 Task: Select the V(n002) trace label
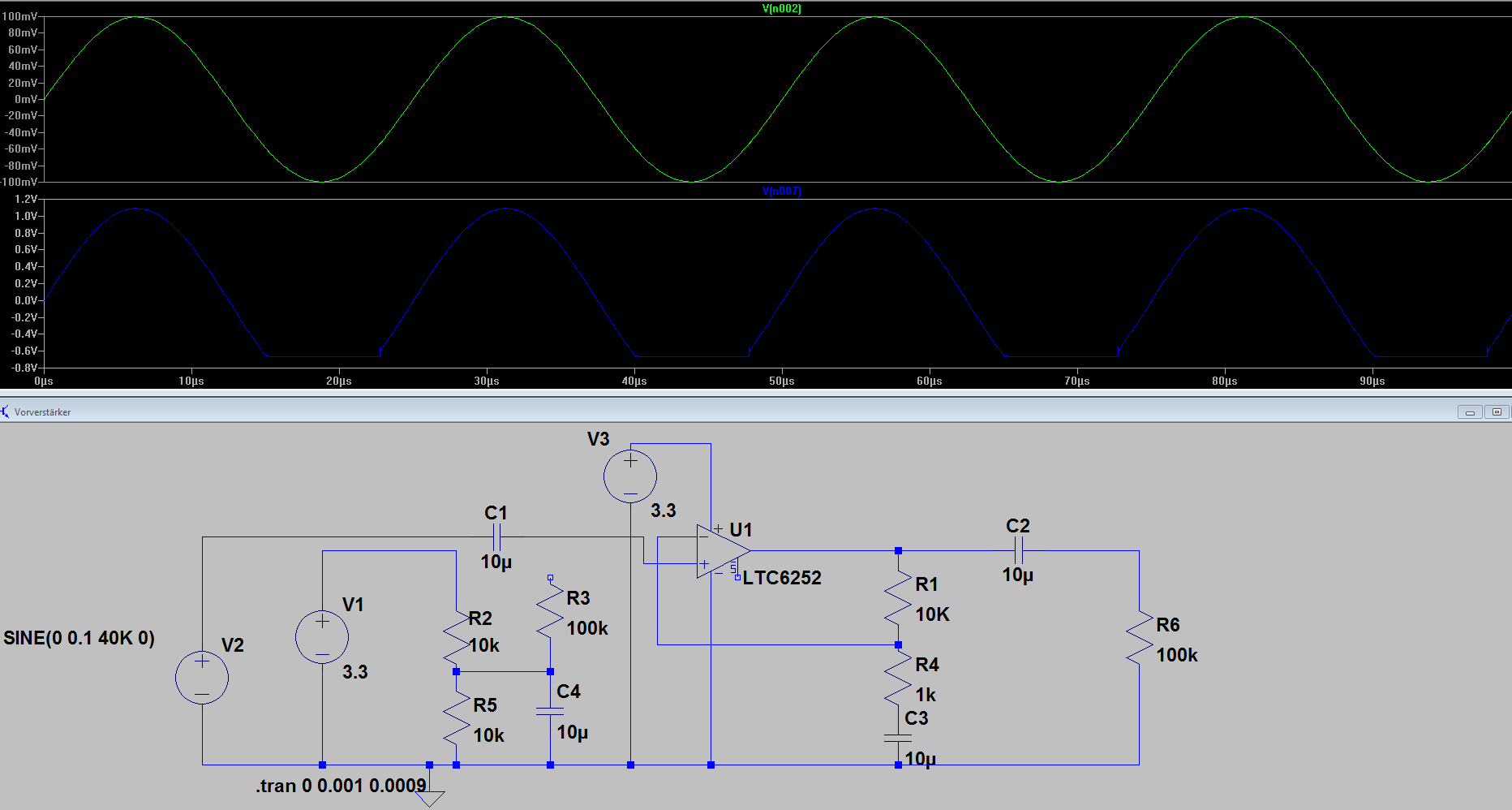(781, 8)
